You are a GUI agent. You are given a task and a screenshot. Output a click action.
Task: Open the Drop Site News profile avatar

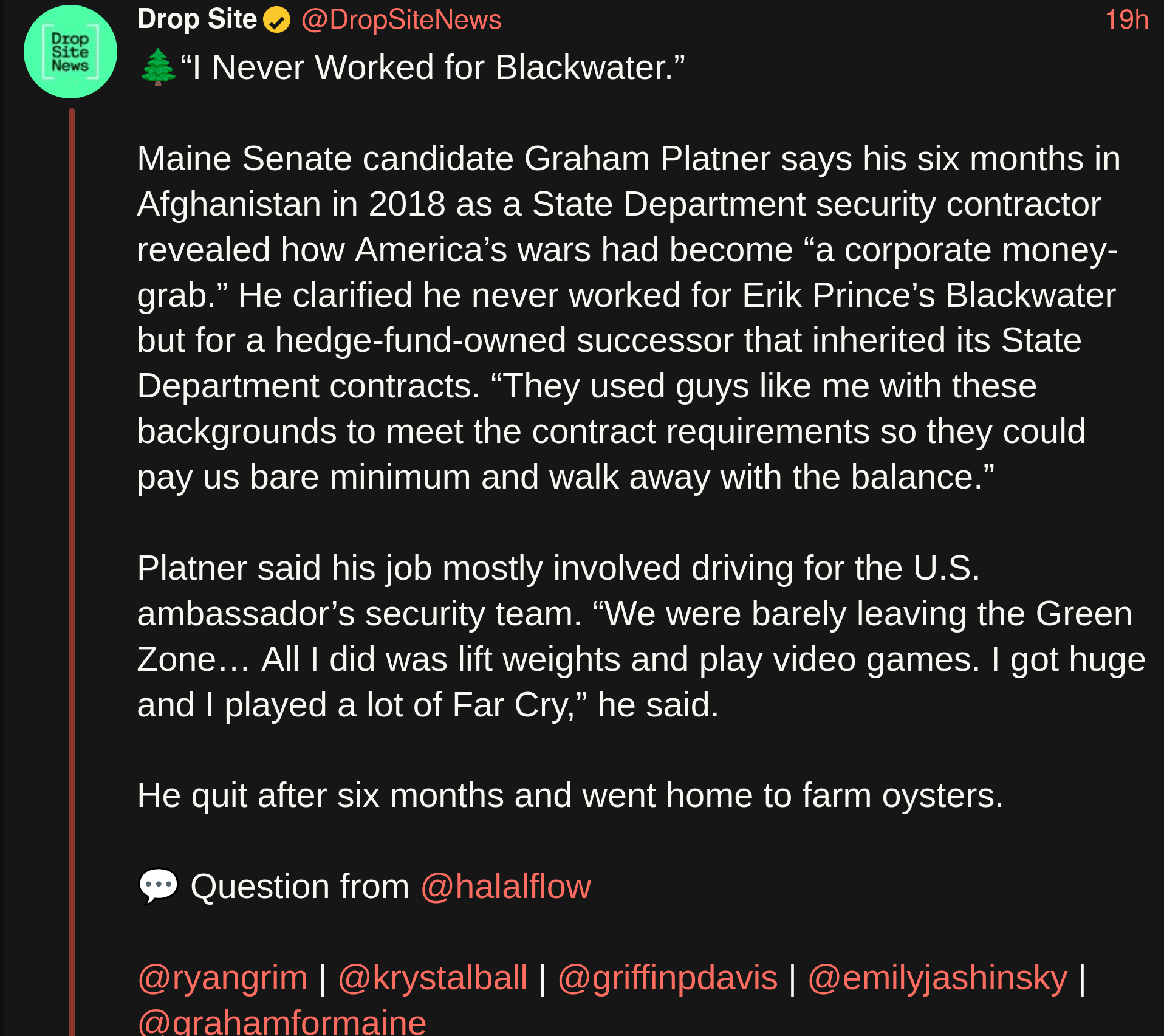pos(70,52)
